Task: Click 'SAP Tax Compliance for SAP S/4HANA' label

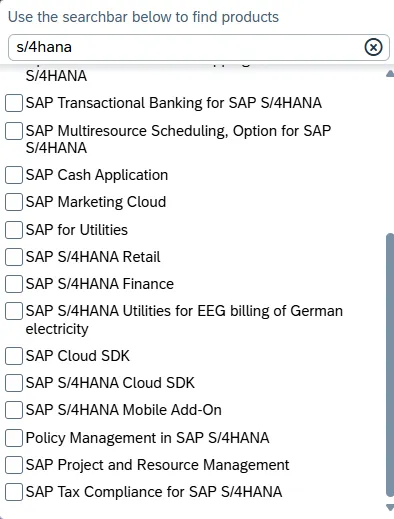Action: coord(154,492)
